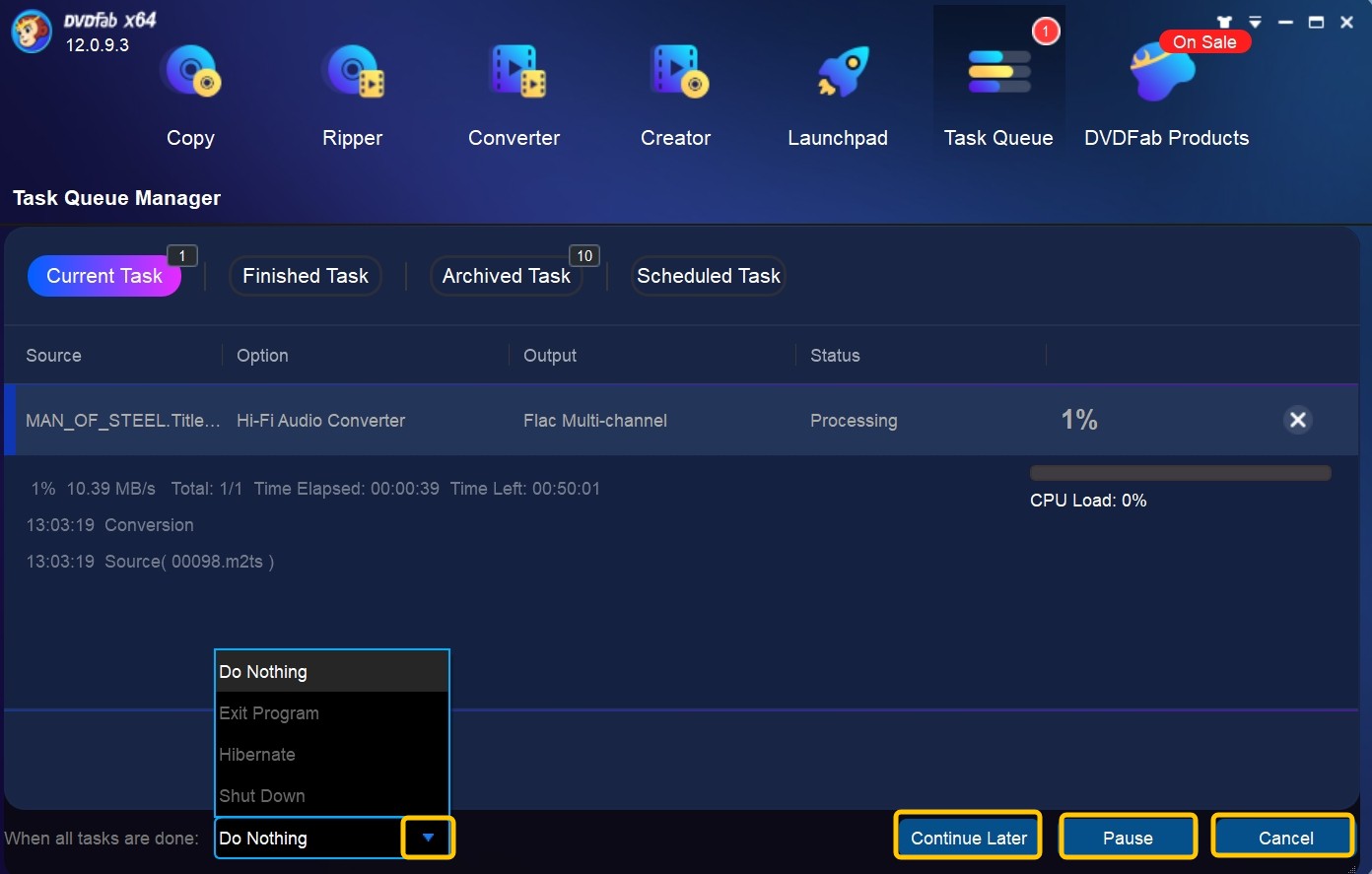Click the DVDFab mascot logo

point(32,31)
